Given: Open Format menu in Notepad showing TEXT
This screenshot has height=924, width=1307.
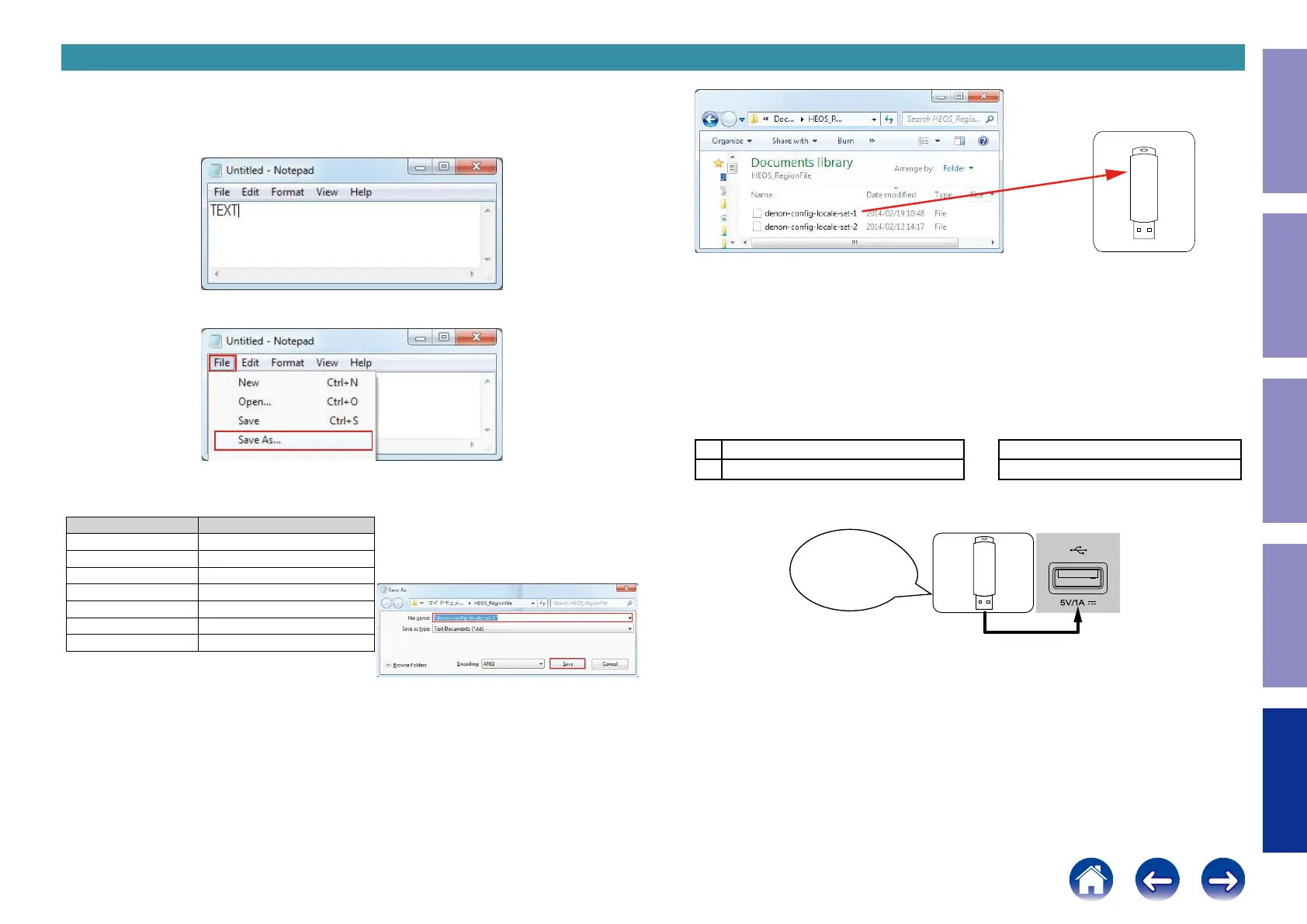Looking at the screenshot, I should [x=287, y=192].
